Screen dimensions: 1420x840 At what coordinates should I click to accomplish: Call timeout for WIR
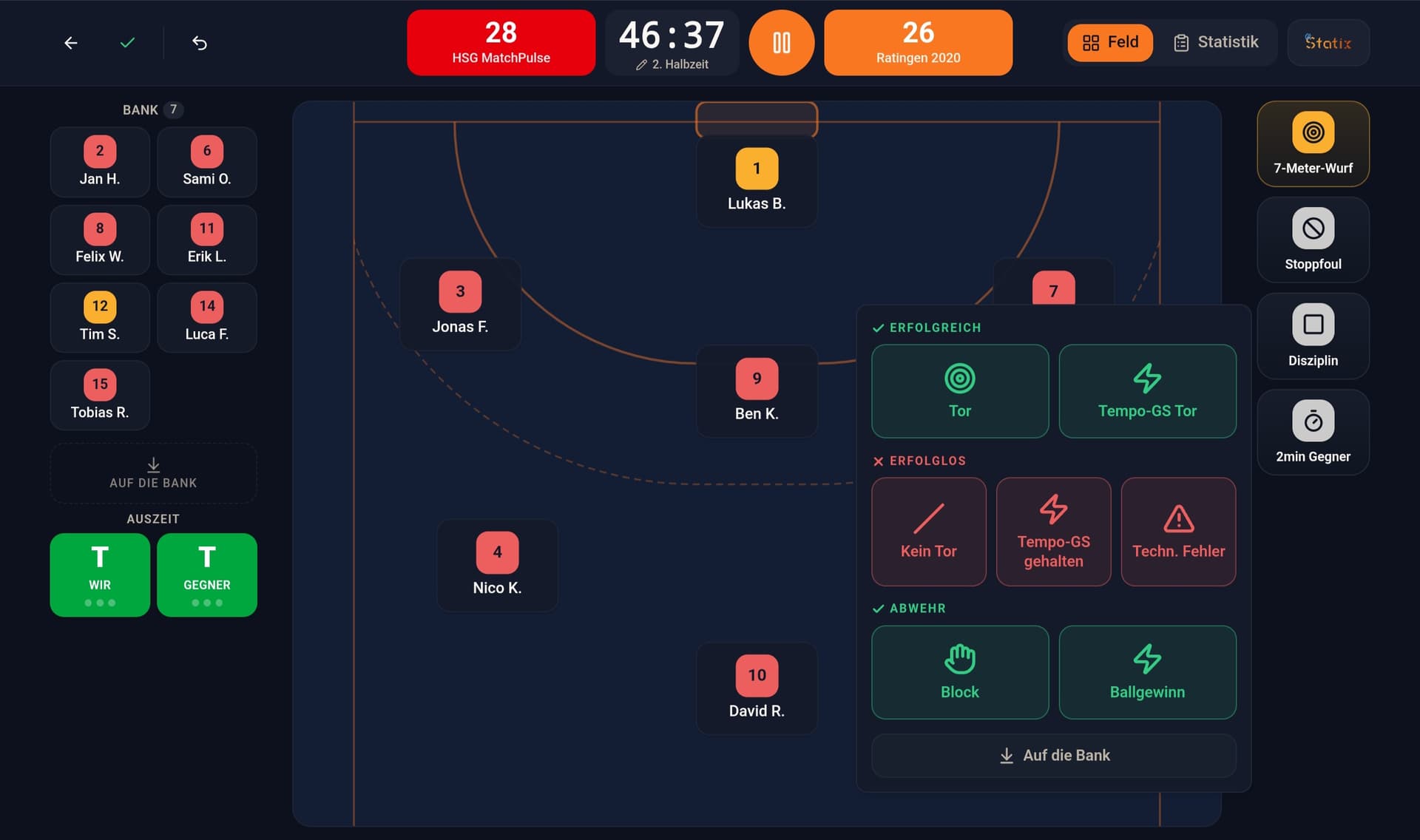coord(100,575)
